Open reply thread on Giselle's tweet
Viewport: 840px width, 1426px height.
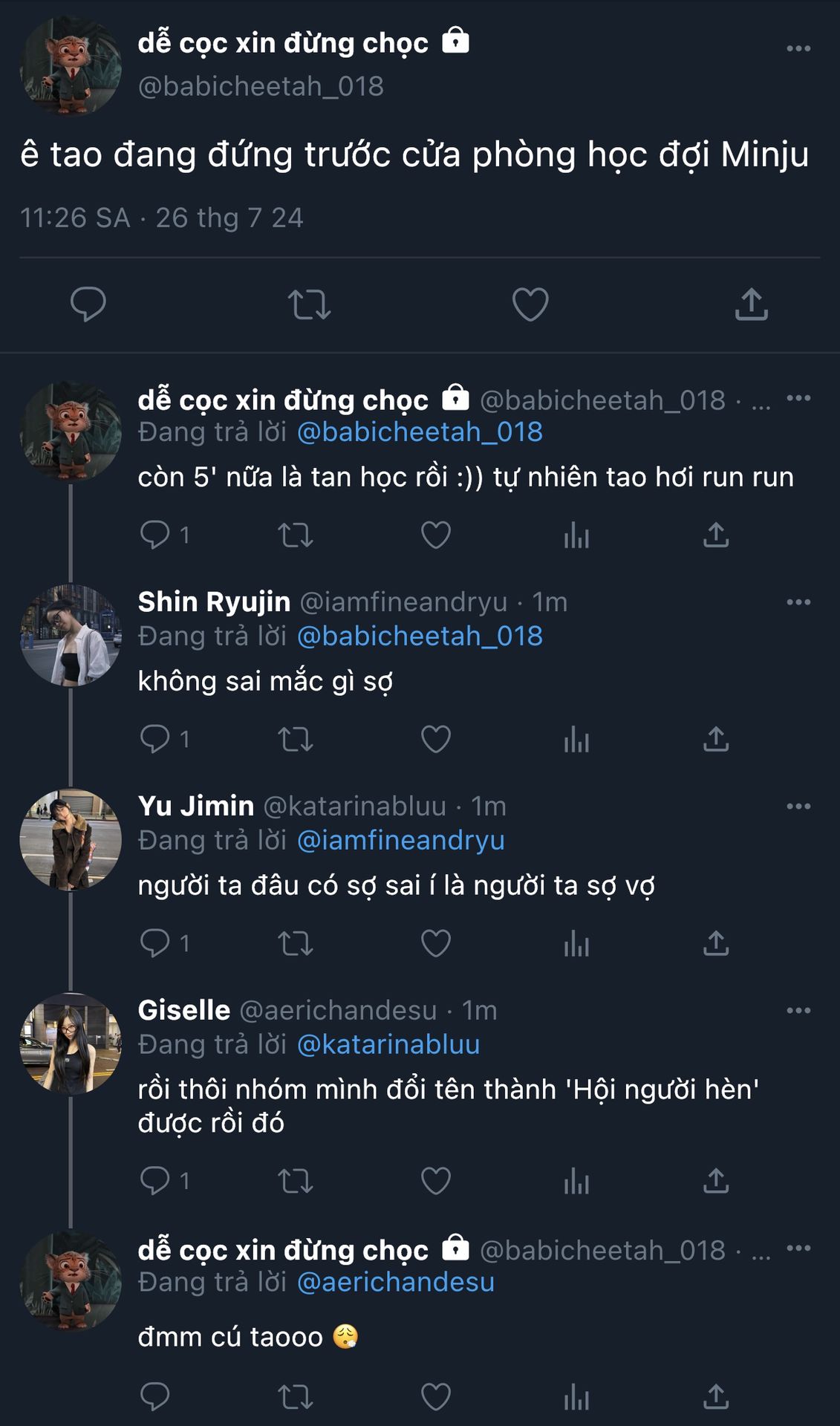(155, 1181)
